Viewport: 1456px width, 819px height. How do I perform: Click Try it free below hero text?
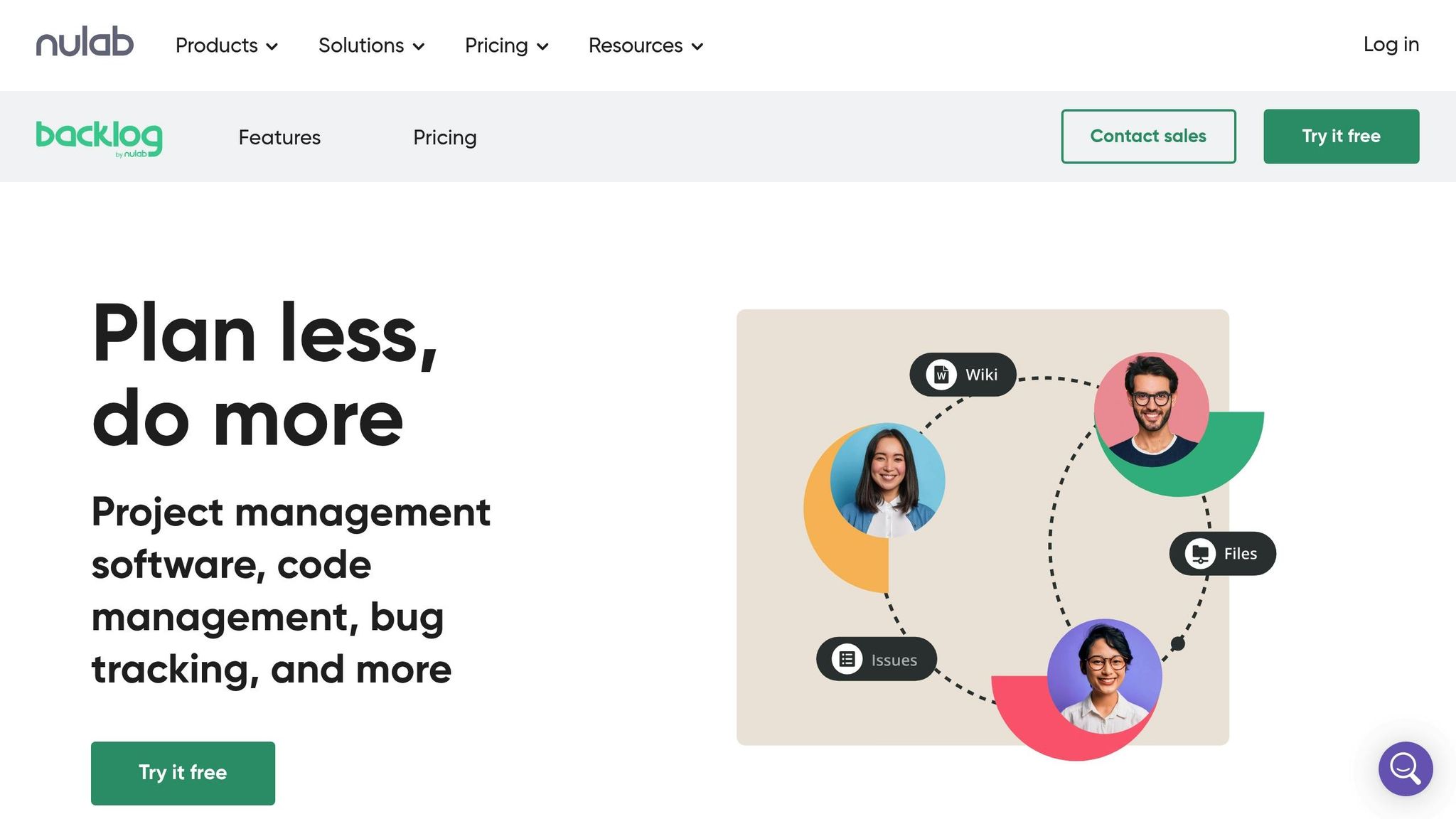tap(183, 773)
